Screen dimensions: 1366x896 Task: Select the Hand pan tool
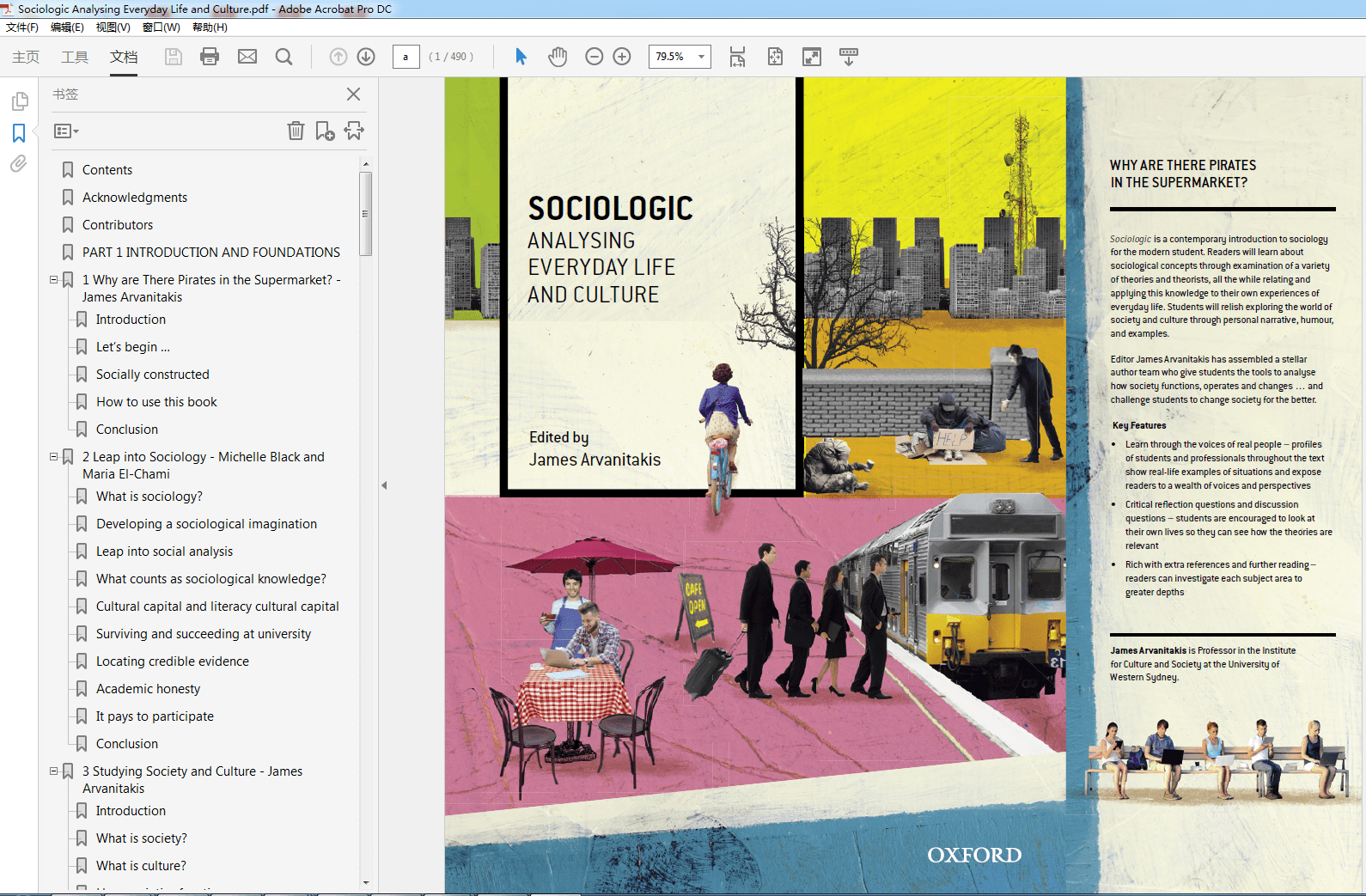tap(558, 57)
